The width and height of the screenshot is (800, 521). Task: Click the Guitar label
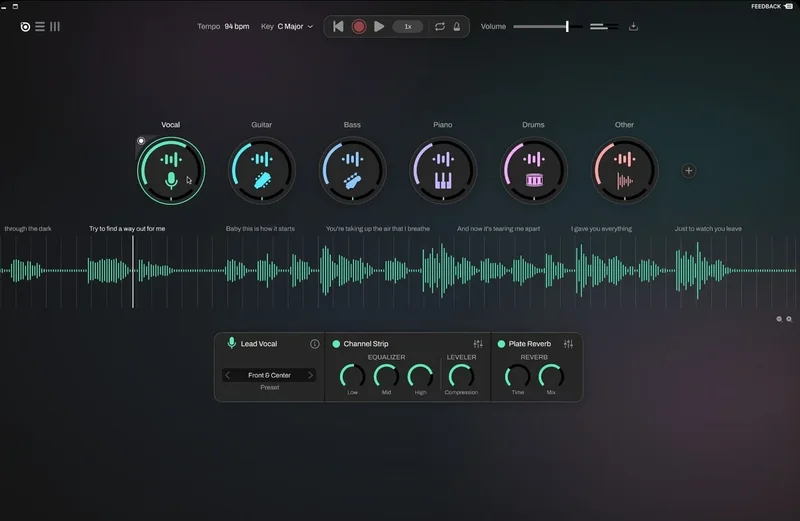click(x=261, y=125)
